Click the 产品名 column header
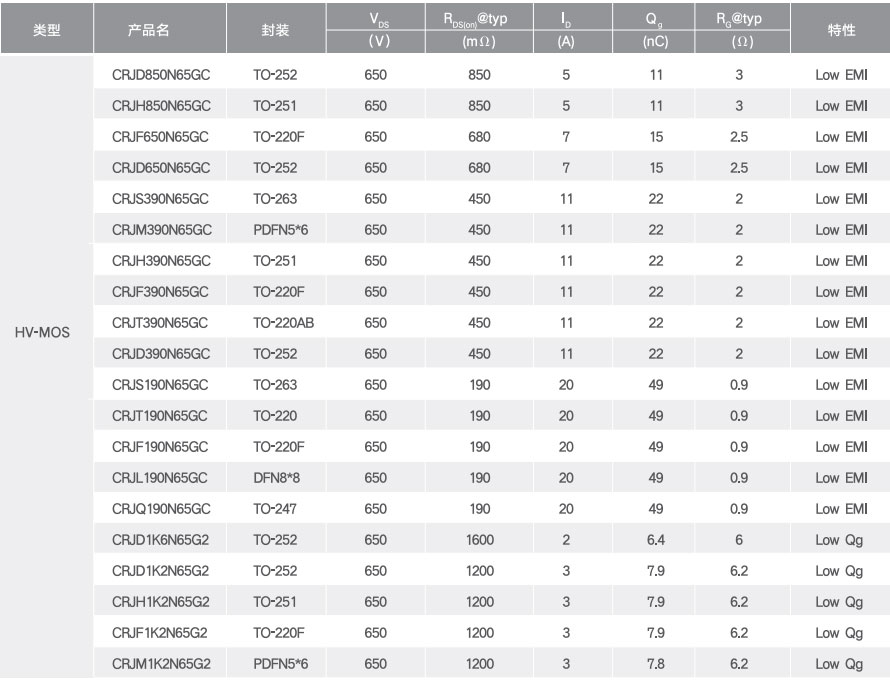This screenshot has width=890, height=681. click(x=148, y=30)
